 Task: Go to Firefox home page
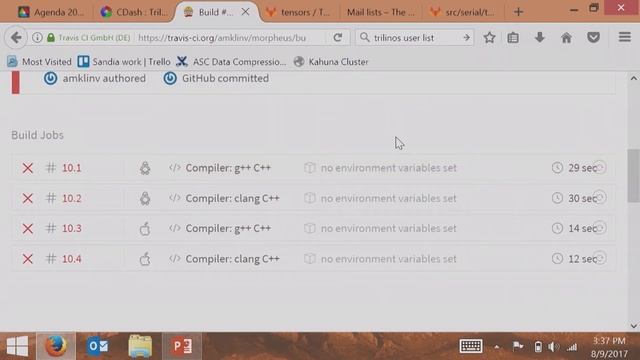pyautogui.click(x=566, y=38)
